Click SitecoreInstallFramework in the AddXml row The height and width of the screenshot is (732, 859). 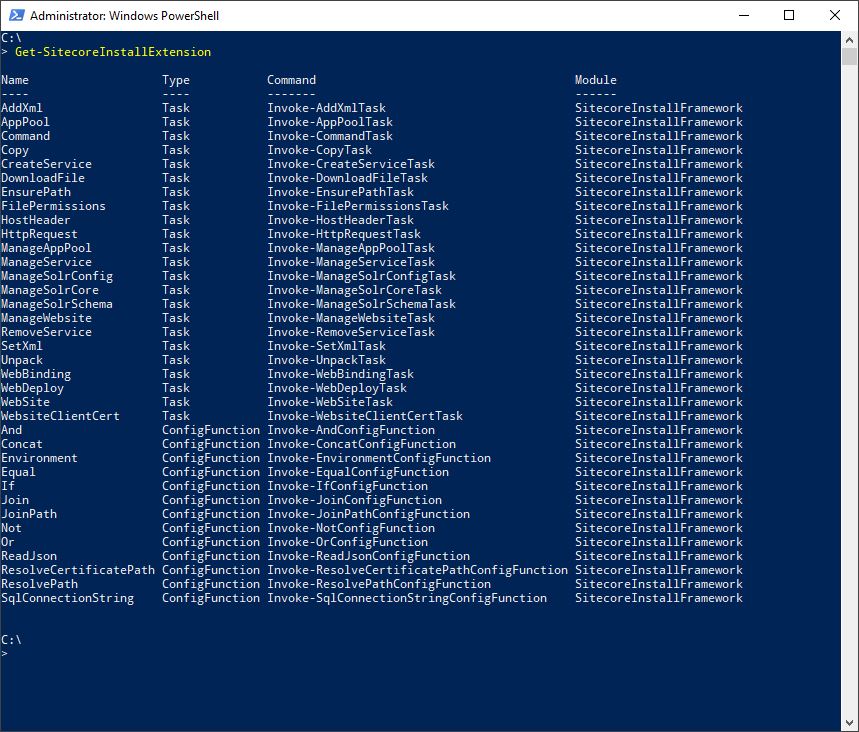pos(658,108)
